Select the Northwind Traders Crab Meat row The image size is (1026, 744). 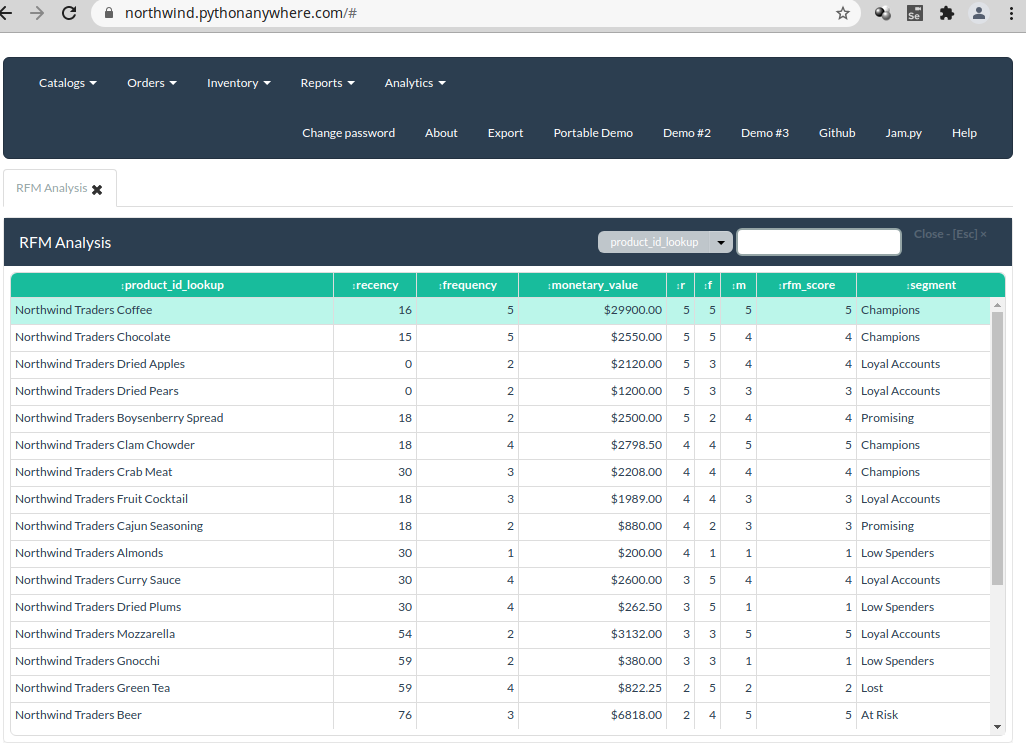click(x=501, y=472)
